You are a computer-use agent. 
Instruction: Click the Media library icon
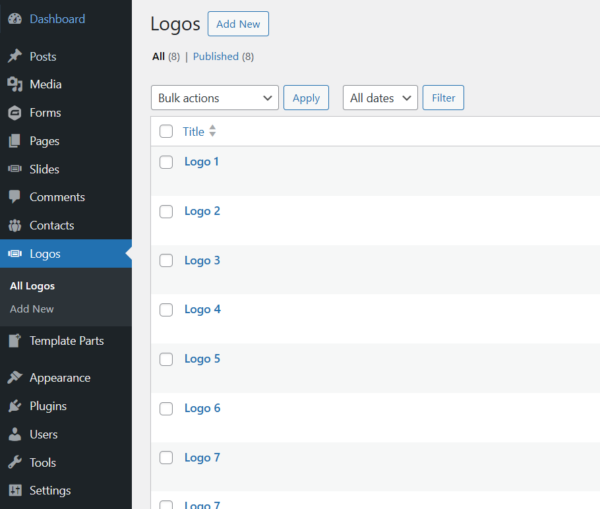(x=15, y=84)
